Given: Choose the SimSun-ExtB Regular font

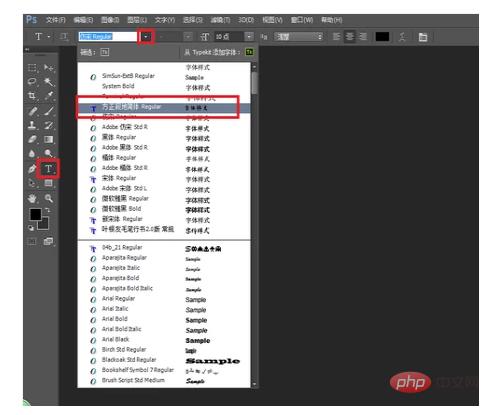Looking at the screenshot, I should point(164,76).
